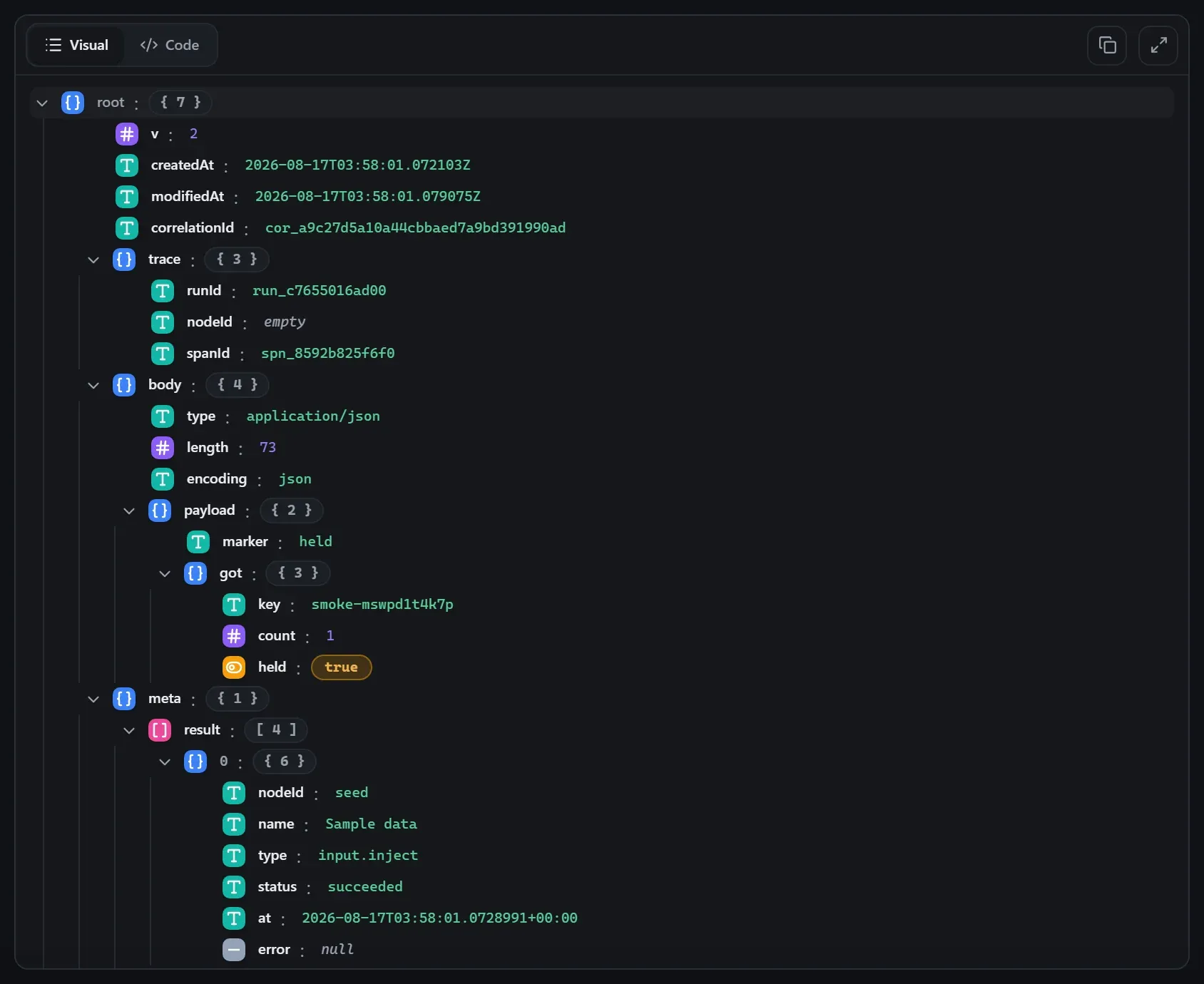Viewport: 1204px width, 984px height.
Task: Toggle the held true boolean badge
Action: tap(342, 667)
